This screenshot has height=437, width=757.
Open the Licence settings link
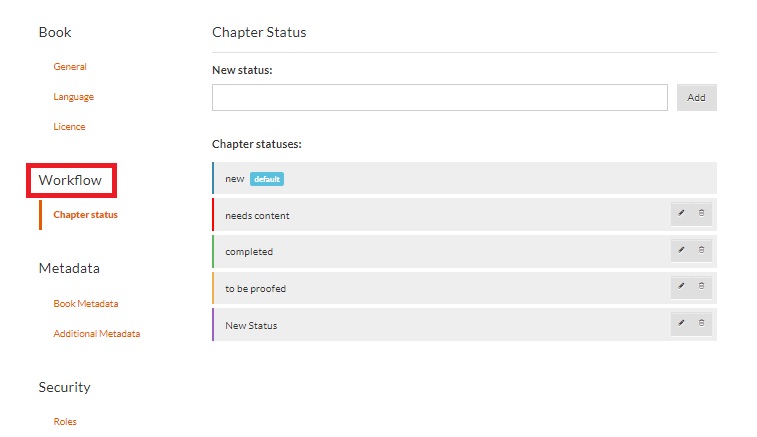69,127
